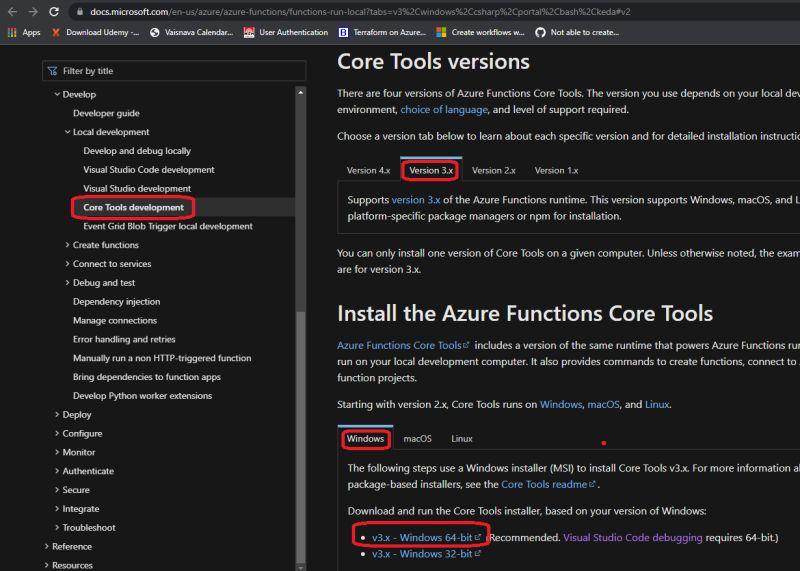
Task: Open Error handling and retries
Action: click(x=124, y=339)
